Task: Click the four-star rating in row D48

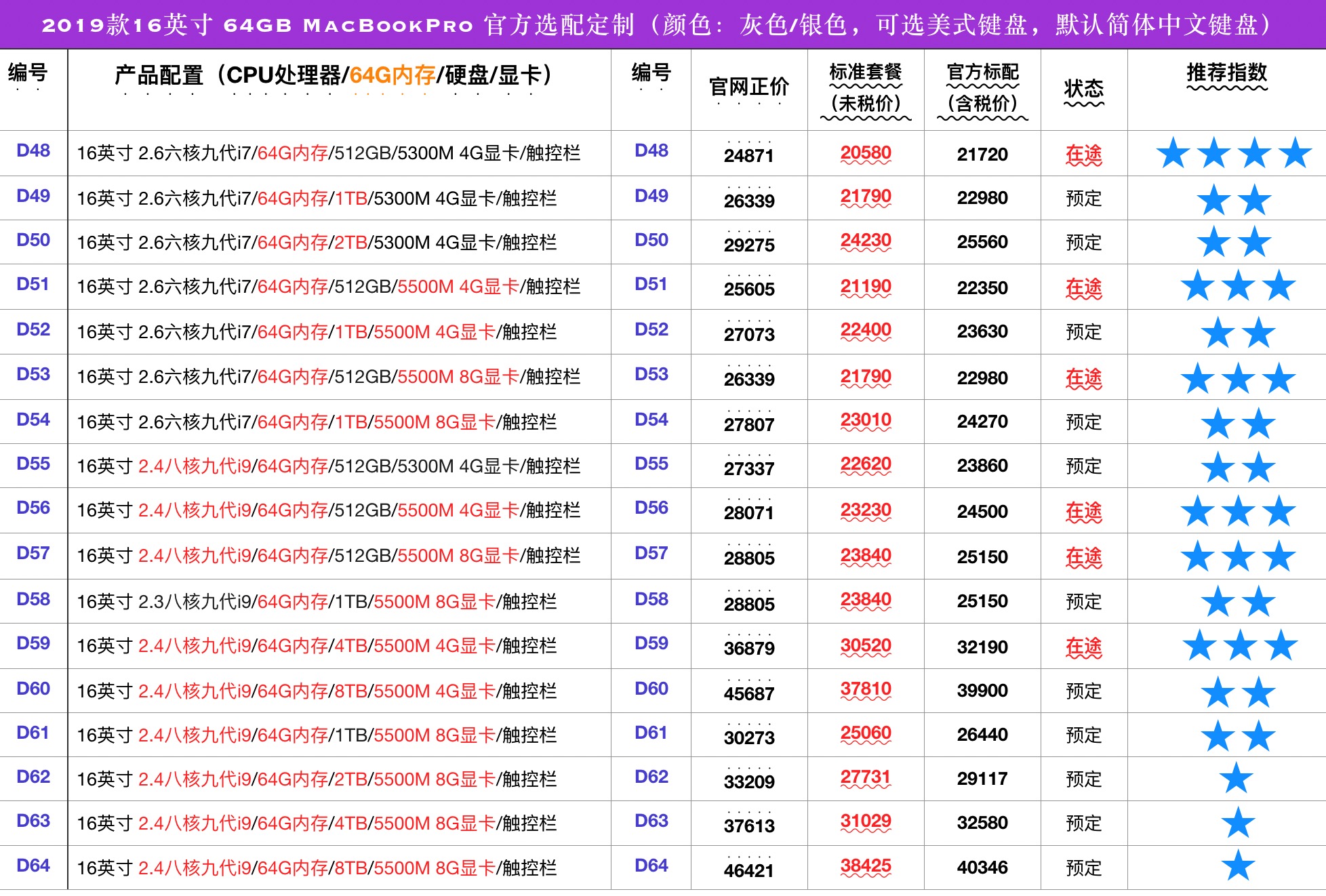Action: (1234, 152)
